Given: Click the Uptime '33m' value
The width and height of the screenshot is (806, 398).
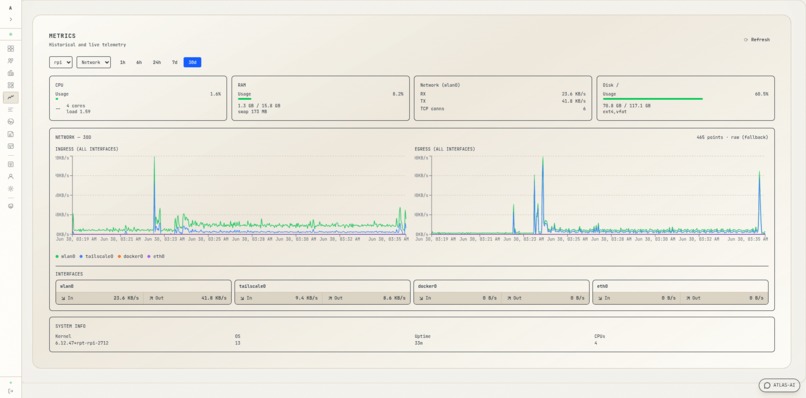Looking at the screenshot, I should (x=419, y=342).
